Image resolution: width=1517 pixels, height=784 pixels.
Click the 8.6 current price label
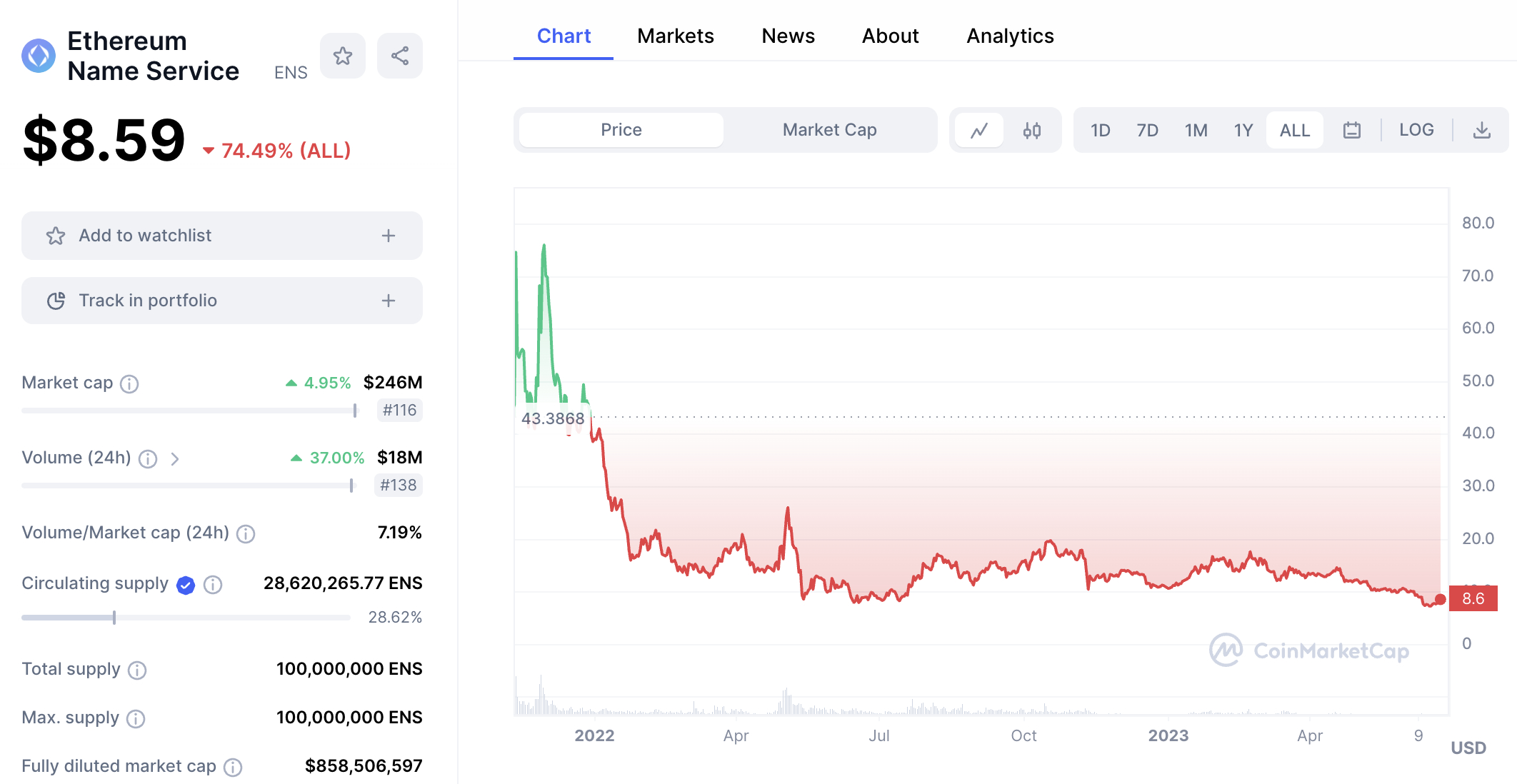[1473, 598]
